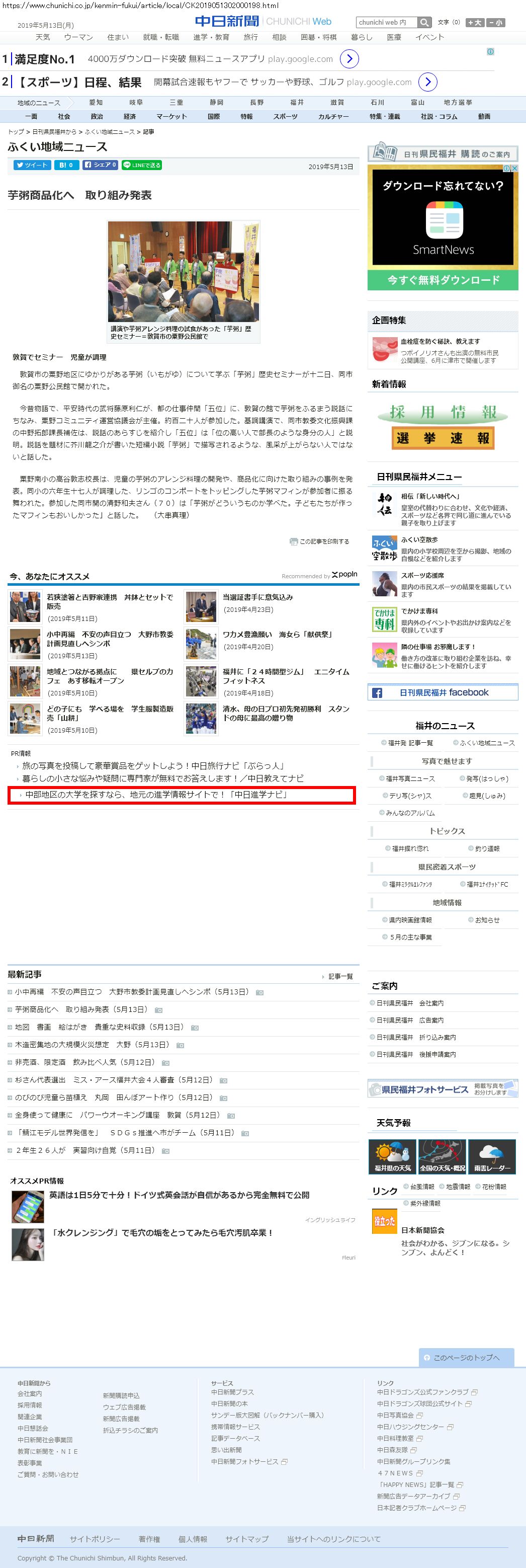Click the ad info icon at top right

coord(490,52)
